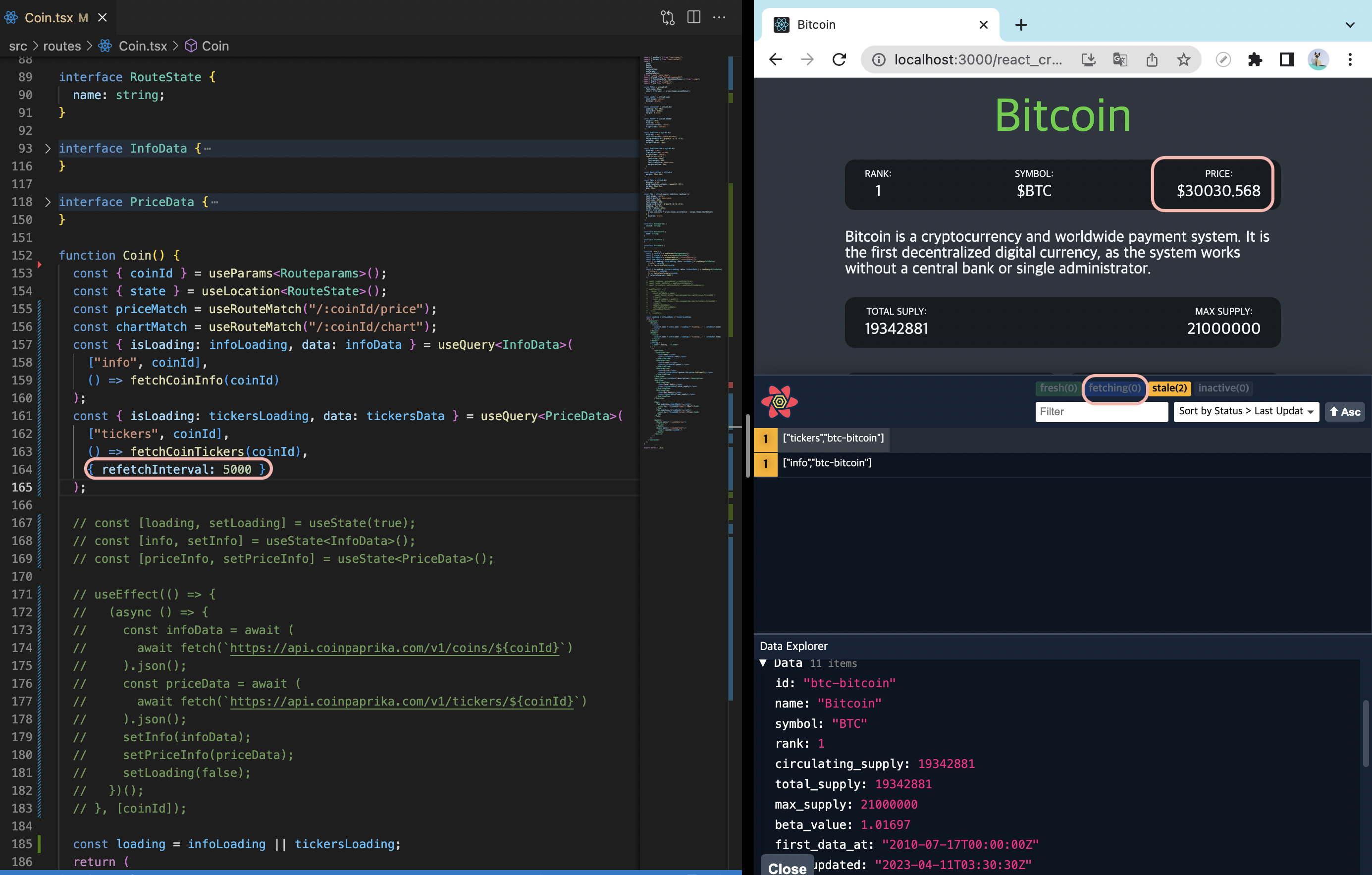
Task: Expand folded interface InfoData block
Action: pyautogui.click(x=48, y=149)
